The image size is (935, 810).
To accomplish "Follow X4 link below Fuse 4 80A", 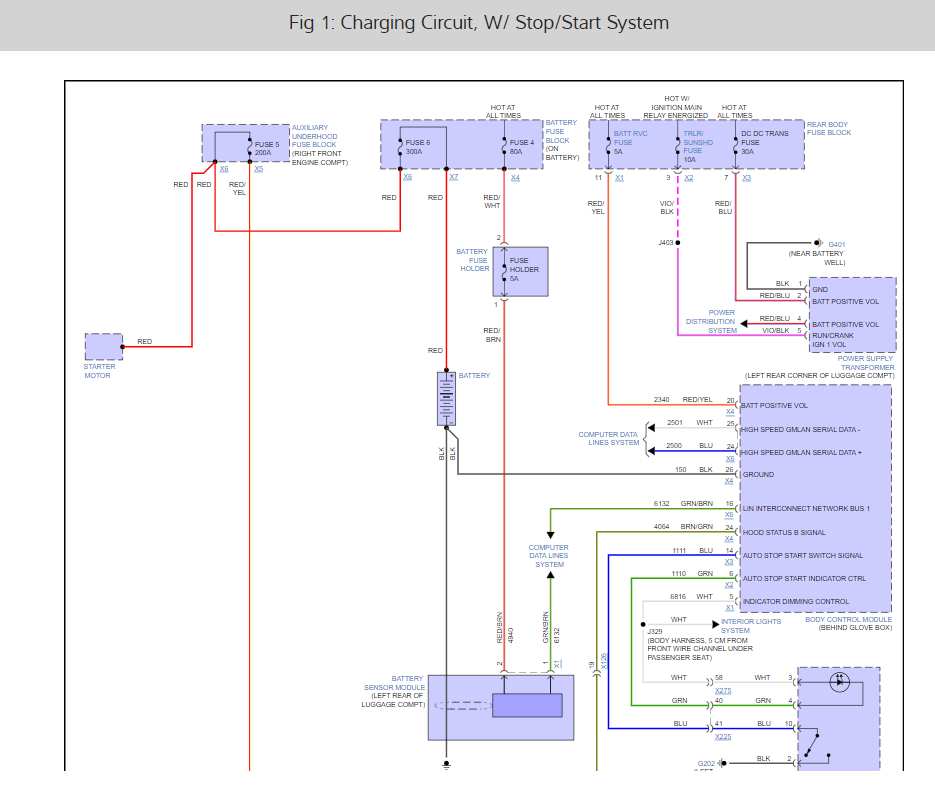I will (x=515, y=178).
